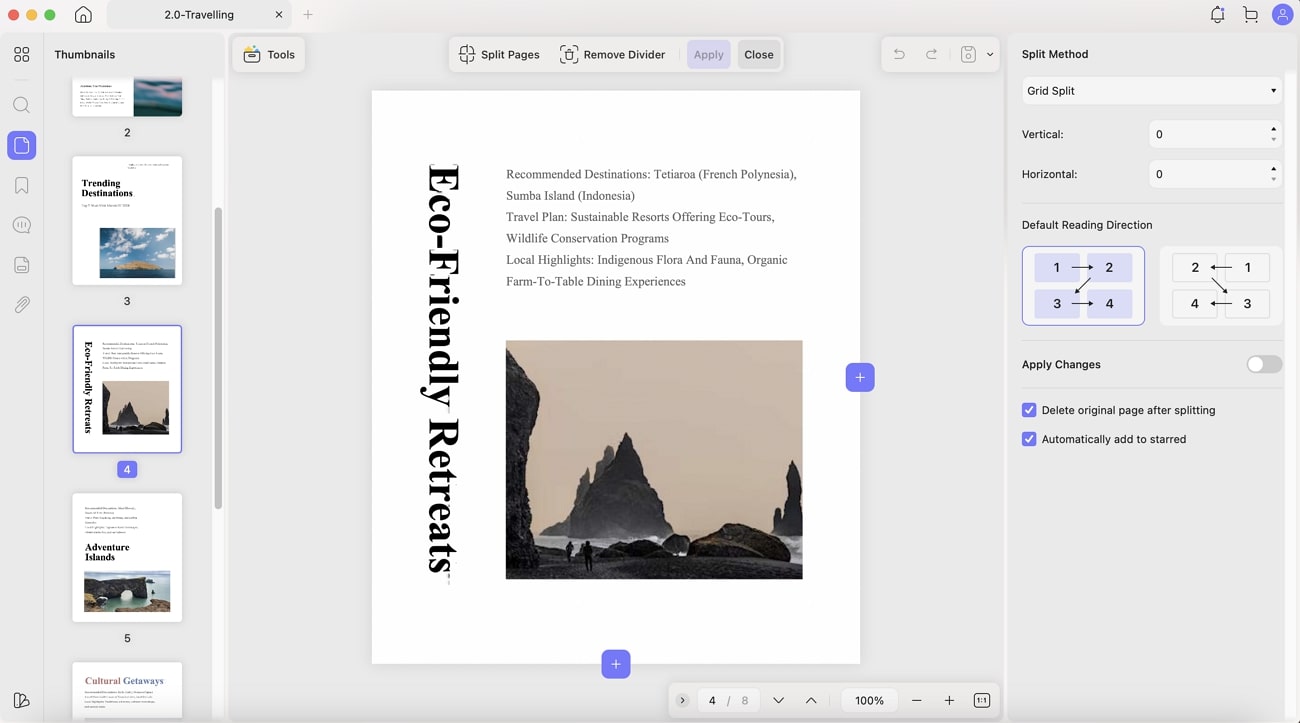The width and height of the screenshot is (1300, 723).
Task: Add vertical divider with right plus button
Action: coord(860,377)
